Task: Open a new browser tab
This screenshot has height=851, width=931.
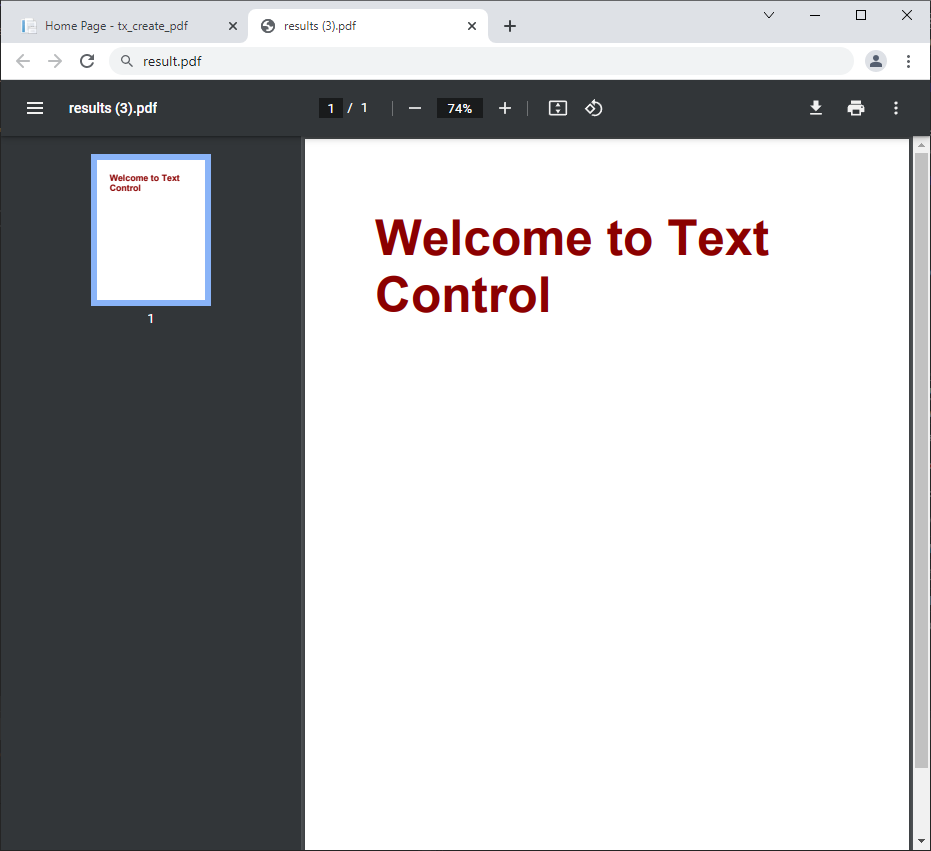Action: tap(509, 26)
